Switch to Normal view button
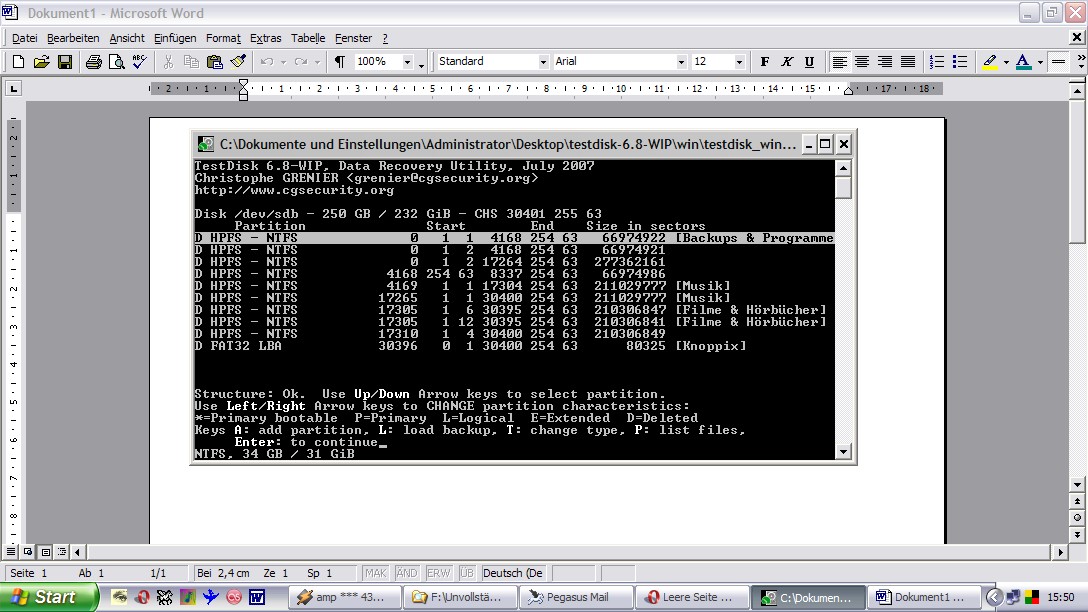 [11, 552]
